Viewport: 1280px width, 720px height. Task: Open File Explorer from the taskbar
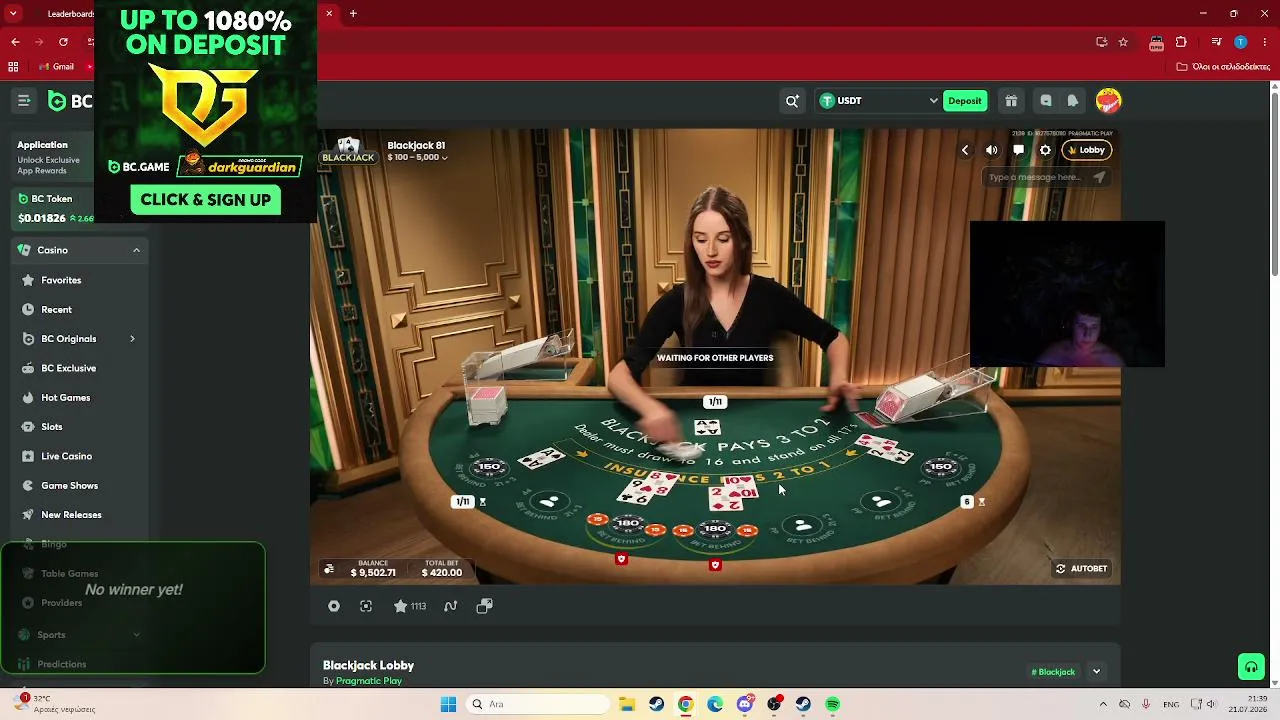click(626, 704)
